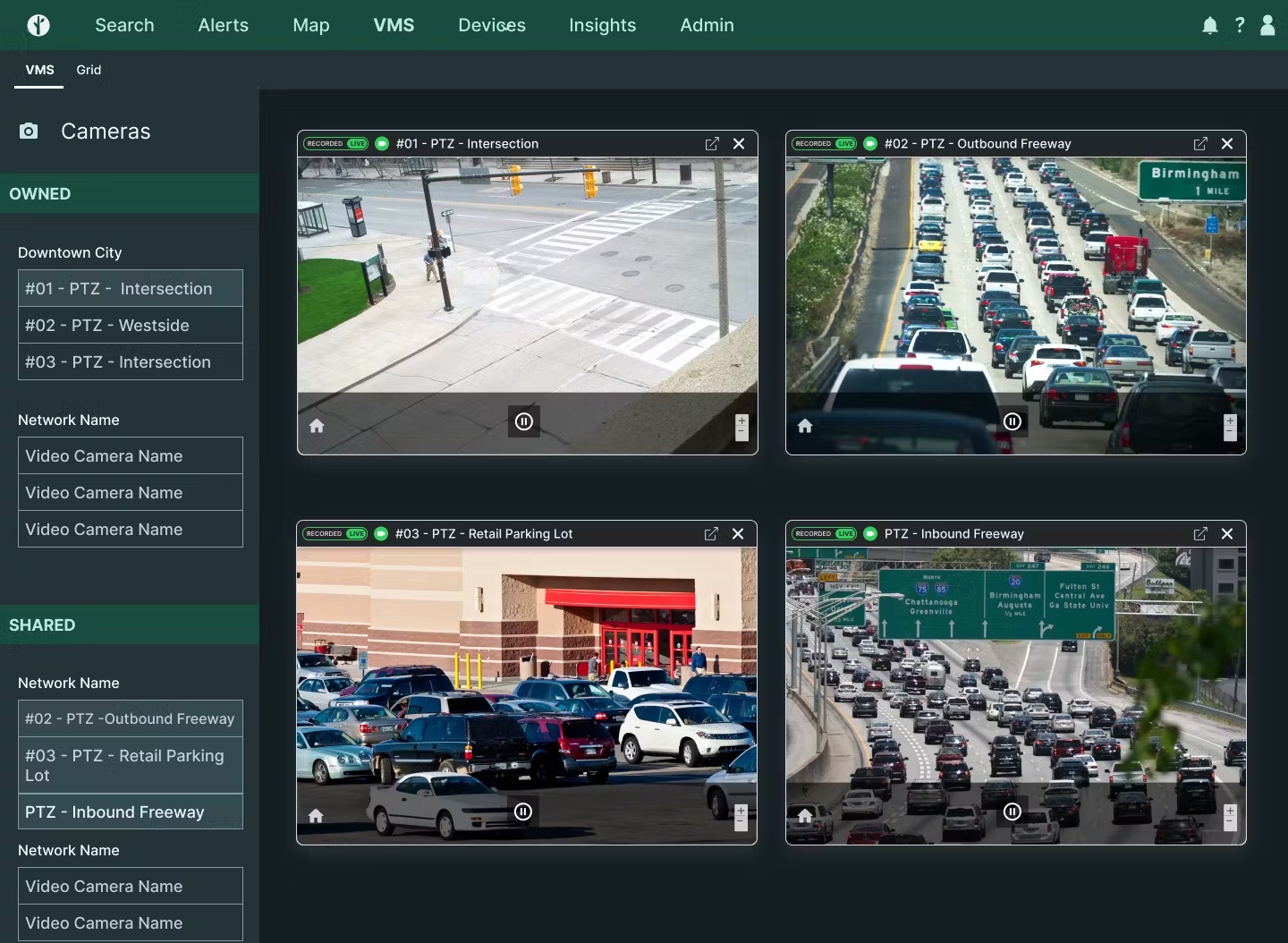Close the #03 Retail Parking Lot panel
Image resolution: width=1288 pixels, height=943 pixels.
(738, 534)
